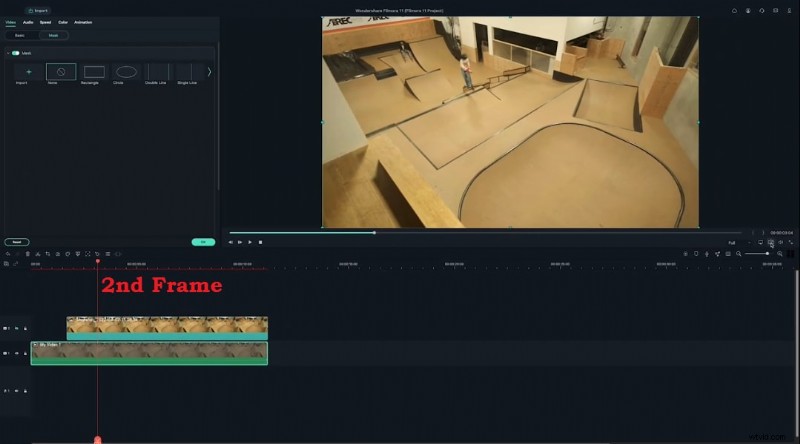This screenshot has height=444, width=800.
Task: Switch to the Mask settings mode
Action: click(x=53, y=35)
